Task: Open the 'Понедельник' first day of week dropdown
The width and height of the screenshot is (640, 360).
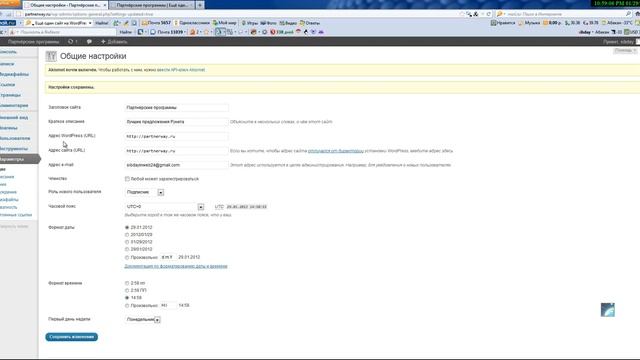Action: (x=143, y=320)
